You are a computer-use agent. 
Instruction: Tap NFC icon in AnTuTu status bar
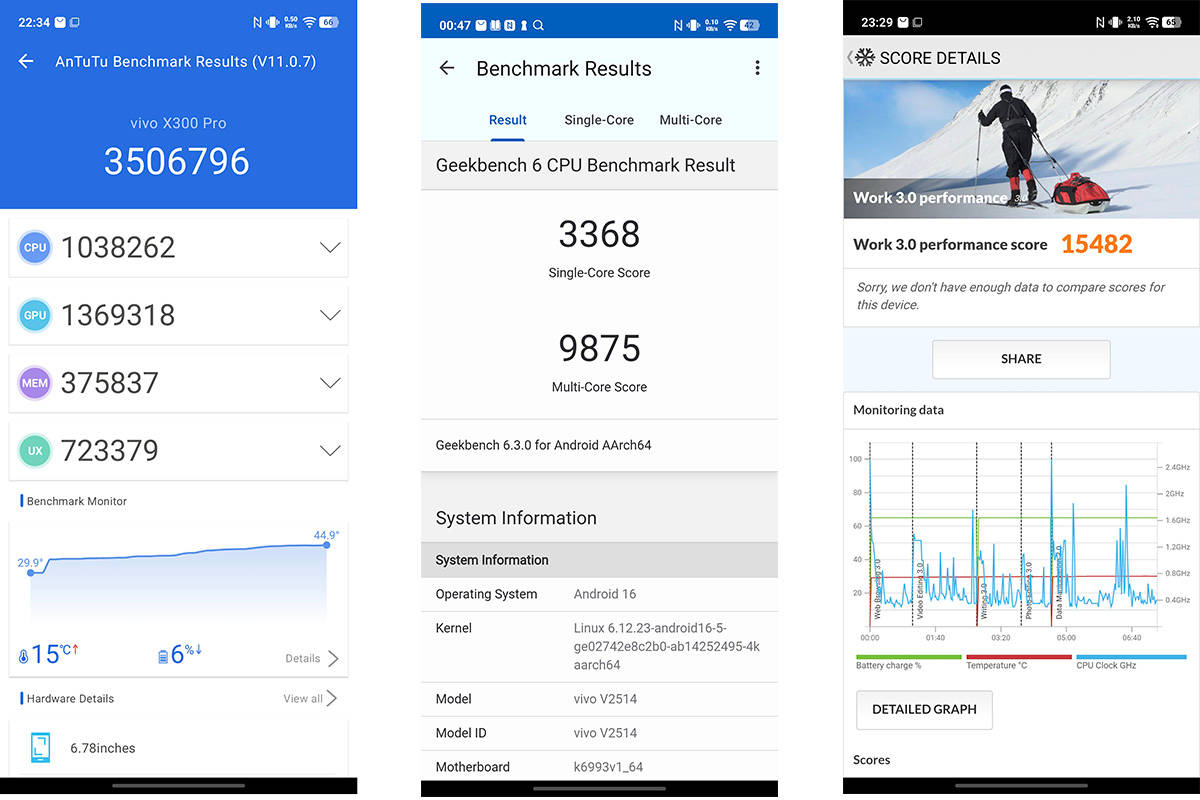(x=257, y=21)
